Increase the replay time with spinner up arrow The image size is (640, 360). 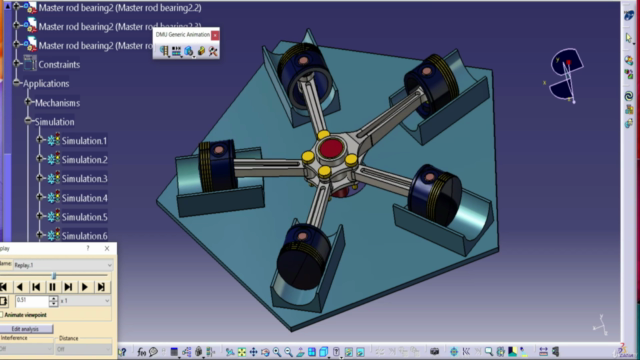pyautogui.click(x=53, y=298)
